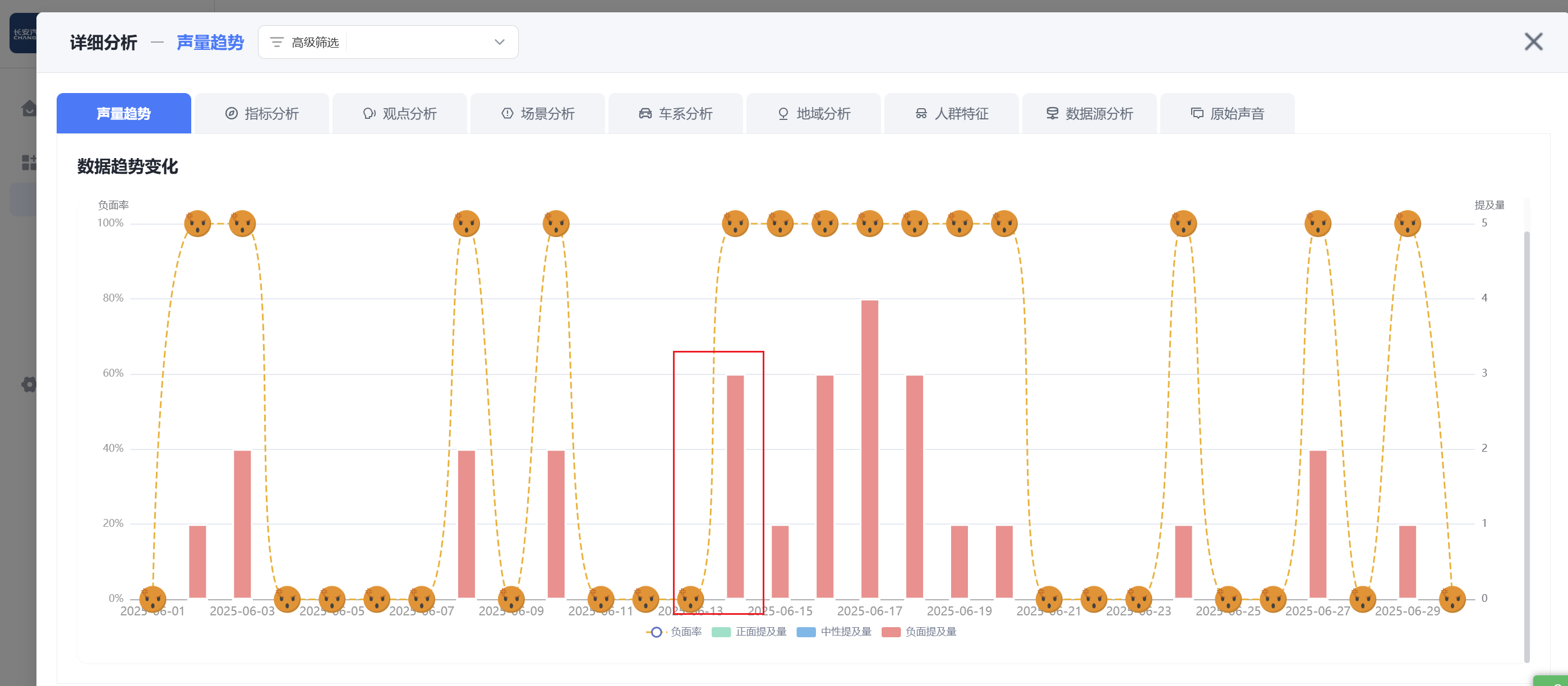This screenshot has width=1568, height=686.
Task: Click the people icon on 人群特征 tab
Action: click(x=921, y=114)
